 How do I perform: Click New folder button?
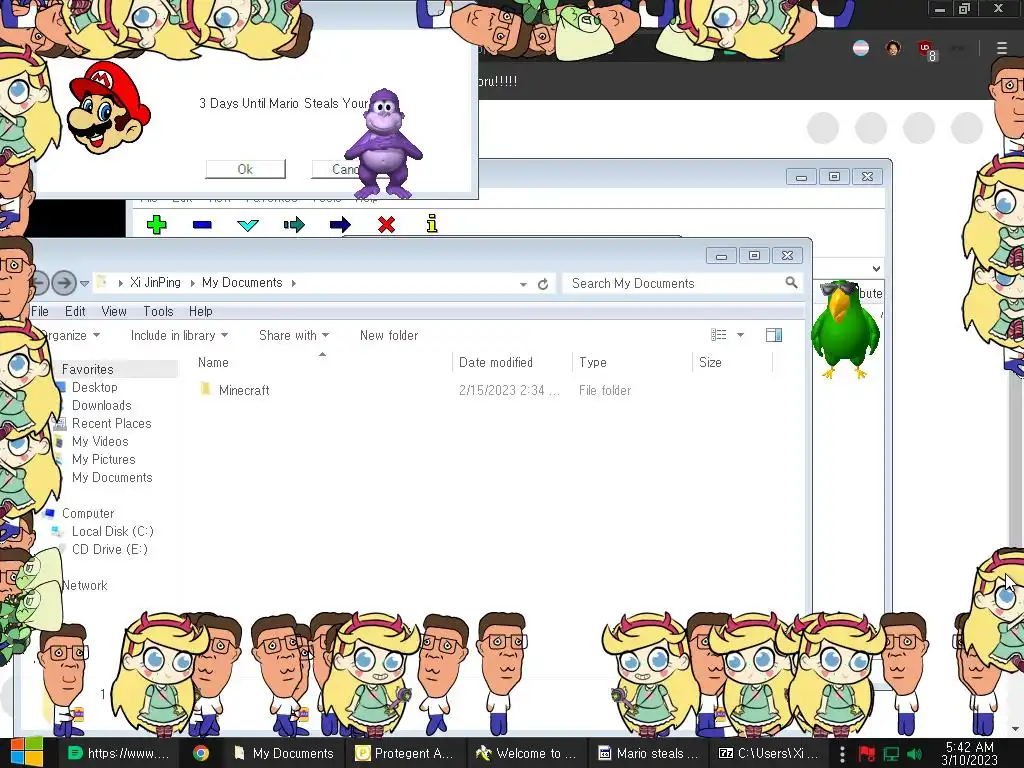(389, 335)
